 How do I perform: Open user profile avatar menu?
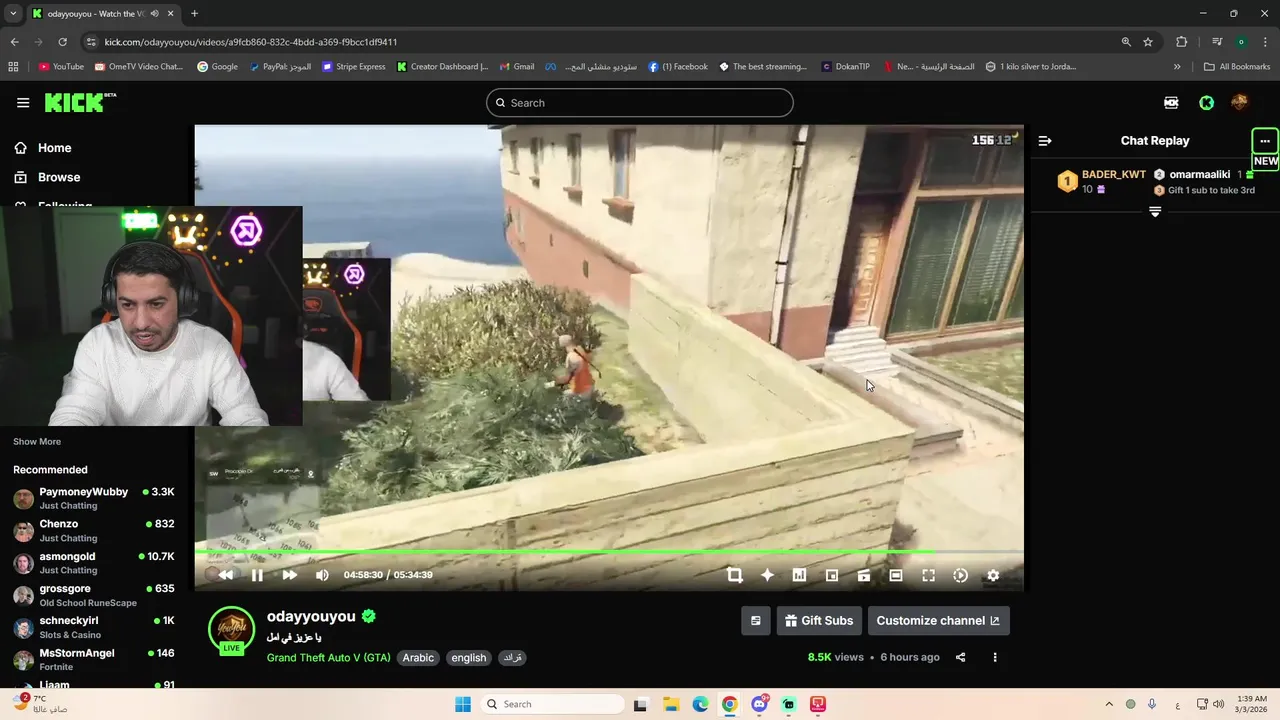[1240, 102]
